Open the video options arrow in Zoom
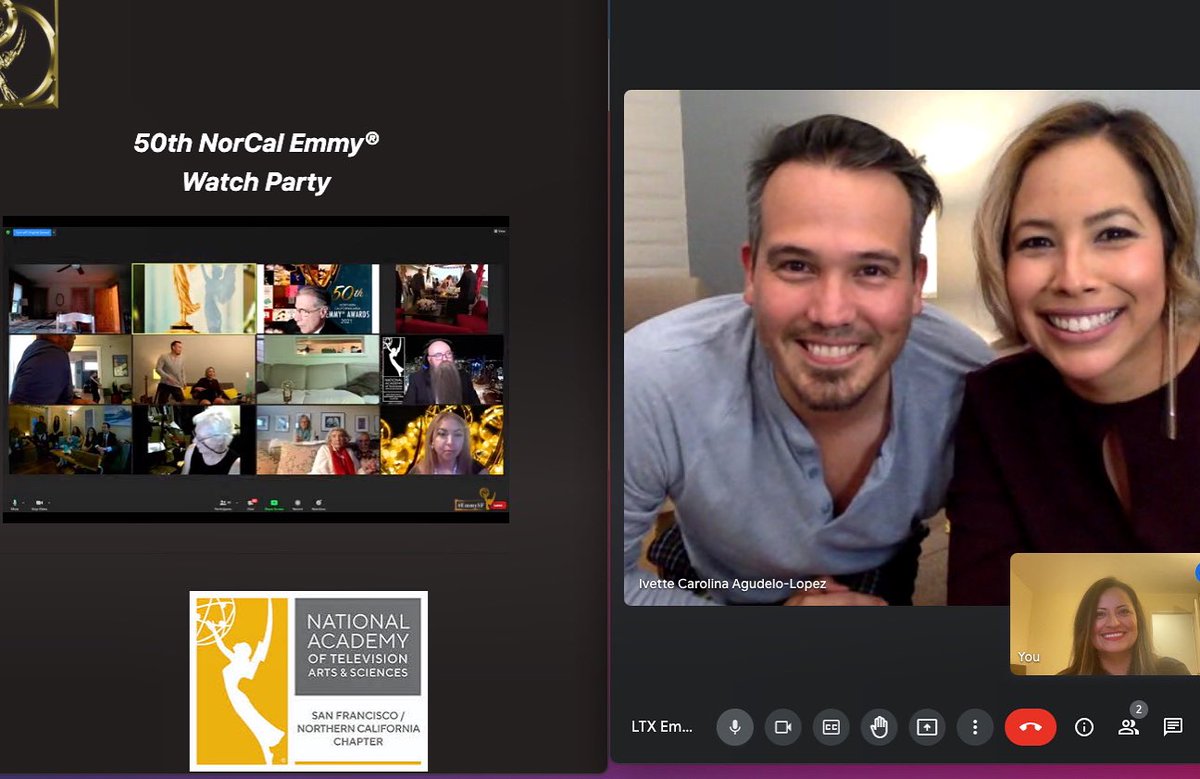This screenshot has width=1200, height=779. [48, 502]
